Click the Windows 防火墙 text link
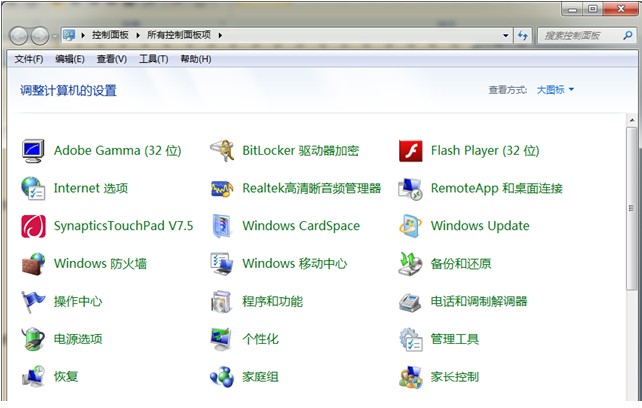This screenshot has height=408, width=642. (x=100, y=263)
